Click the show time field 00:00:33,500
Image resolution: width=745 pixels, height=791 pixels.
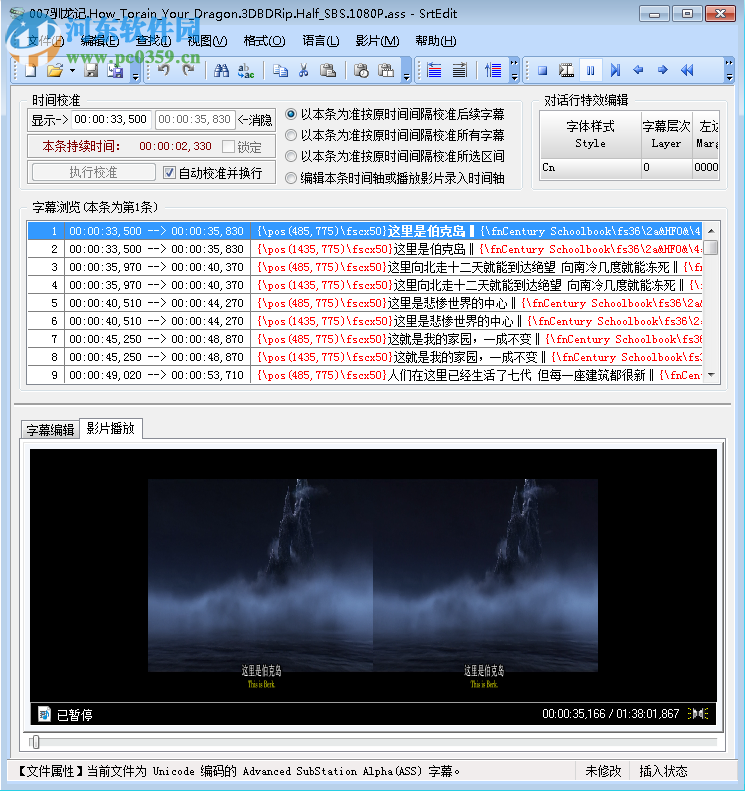110,120
